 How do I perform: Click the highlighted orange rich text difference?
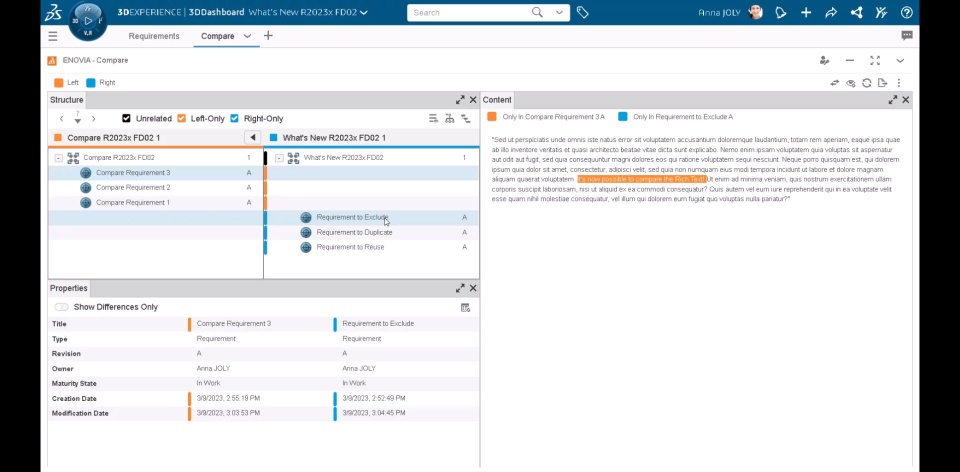click(x=642, y=179)
